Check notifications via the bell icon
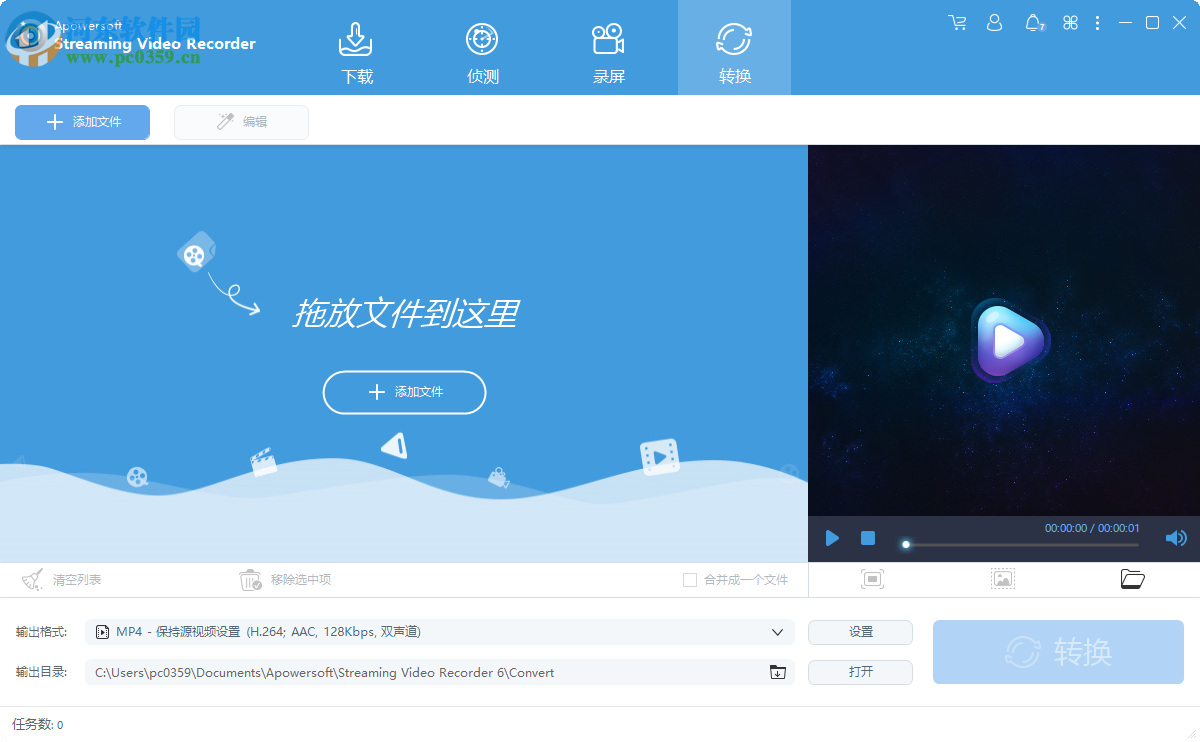The image size is (1200, 742). pyautogui.click(x=1033, y=22)
